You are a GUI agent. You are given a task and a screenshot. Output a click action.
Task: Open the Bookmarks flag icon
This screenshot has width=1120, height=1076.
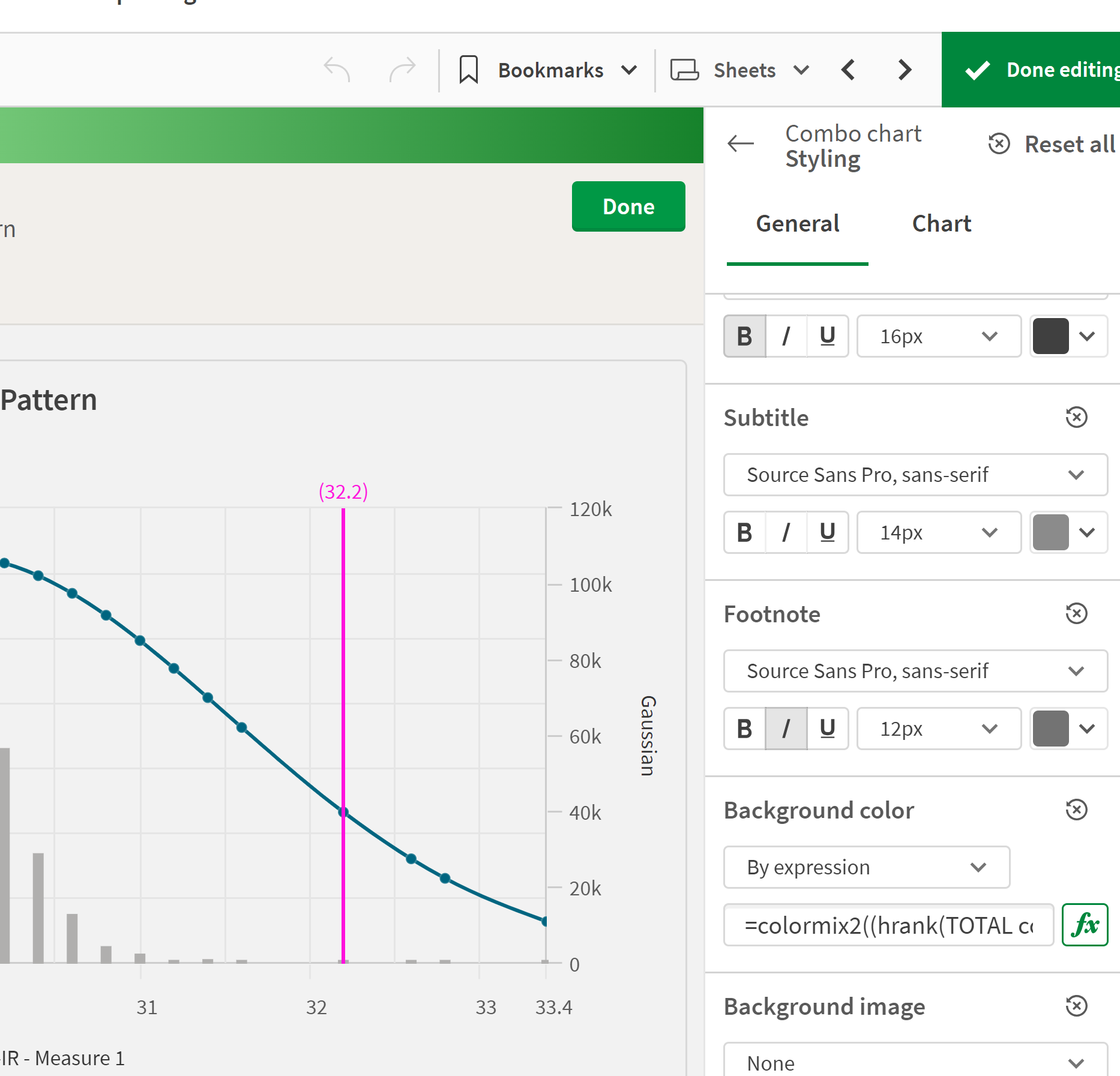point(469,69)
